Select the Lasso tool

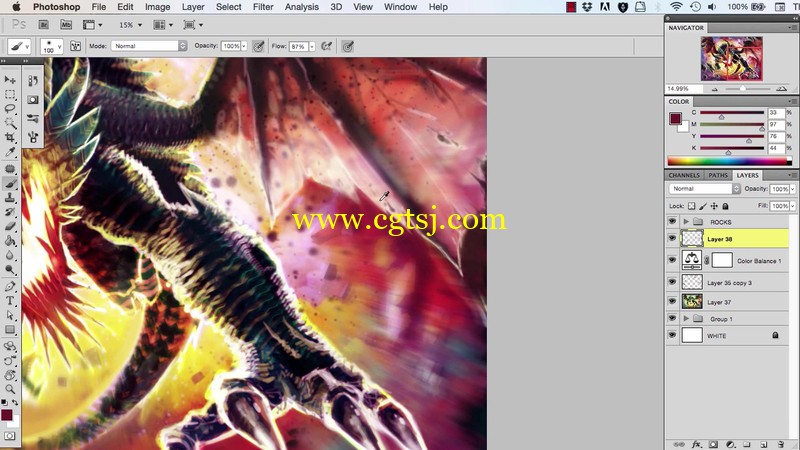tap(10, 109)
